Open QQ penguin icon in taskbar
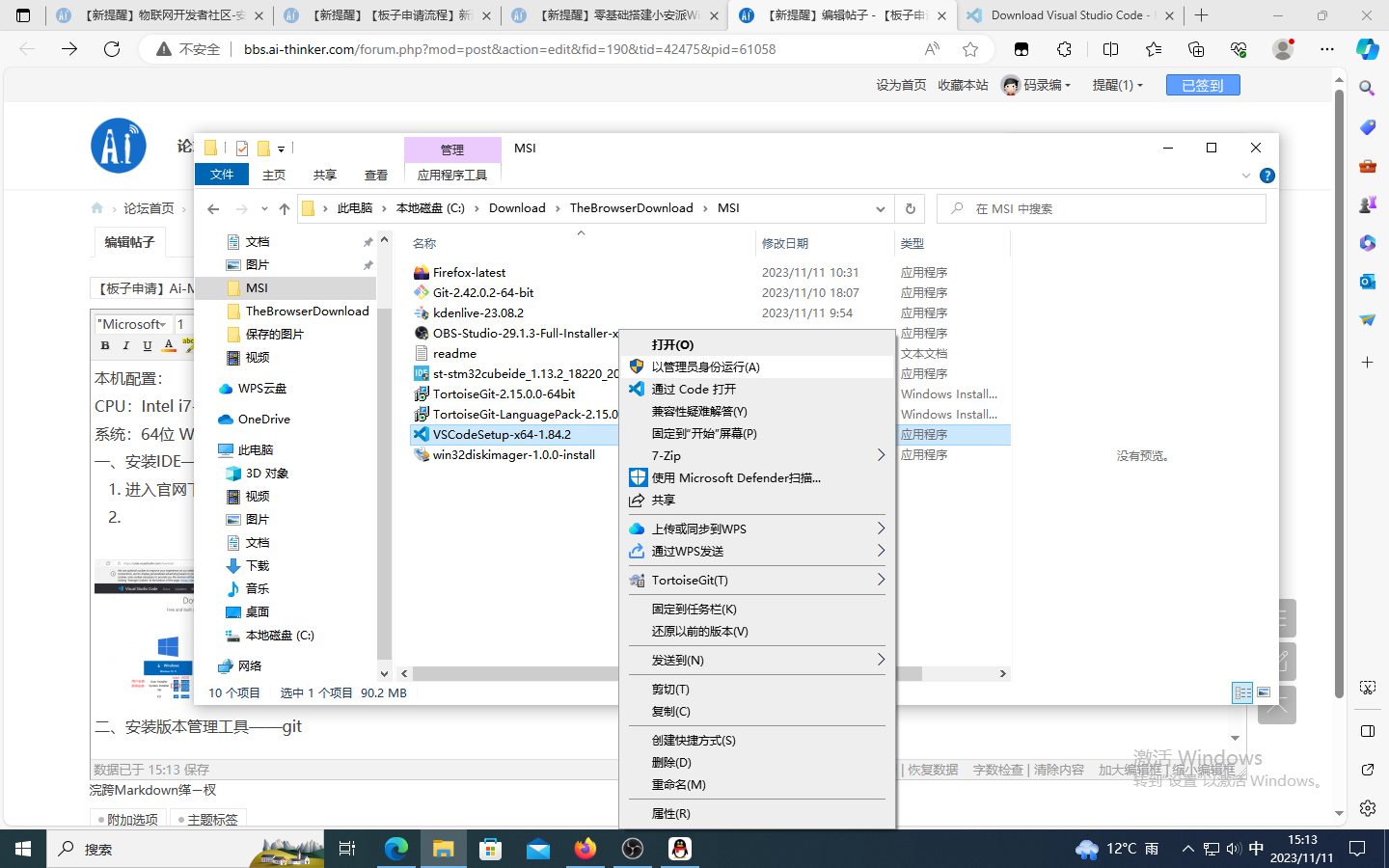The height and width of the screenshot is (868, 1389). pos(680,849)
